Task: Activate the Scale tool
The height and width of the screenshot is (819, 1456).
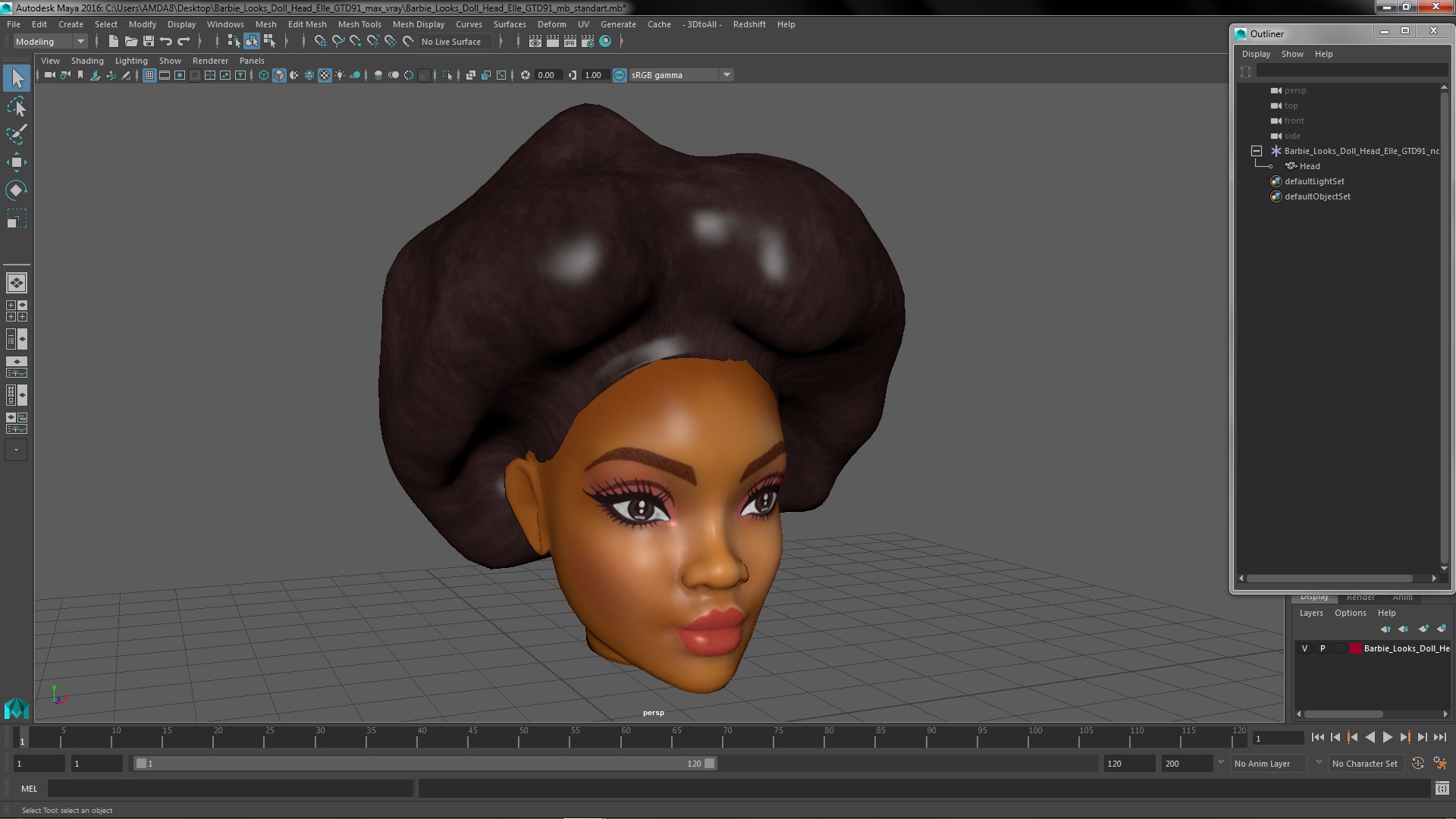Action: click(x=17, y=219)
